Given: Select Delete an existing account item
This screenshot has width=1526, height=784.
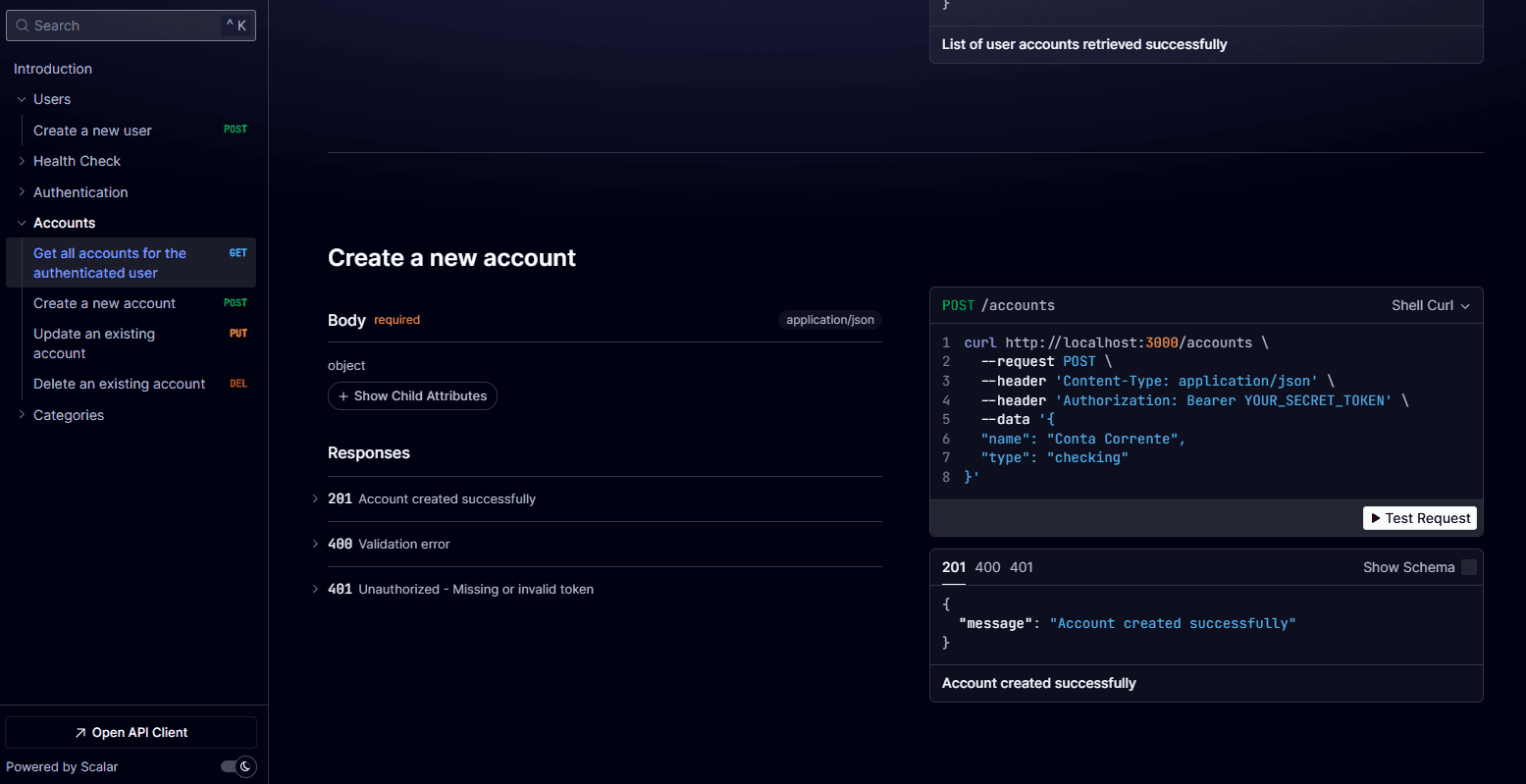Looking at the screenshot, I should coord(120,384).
